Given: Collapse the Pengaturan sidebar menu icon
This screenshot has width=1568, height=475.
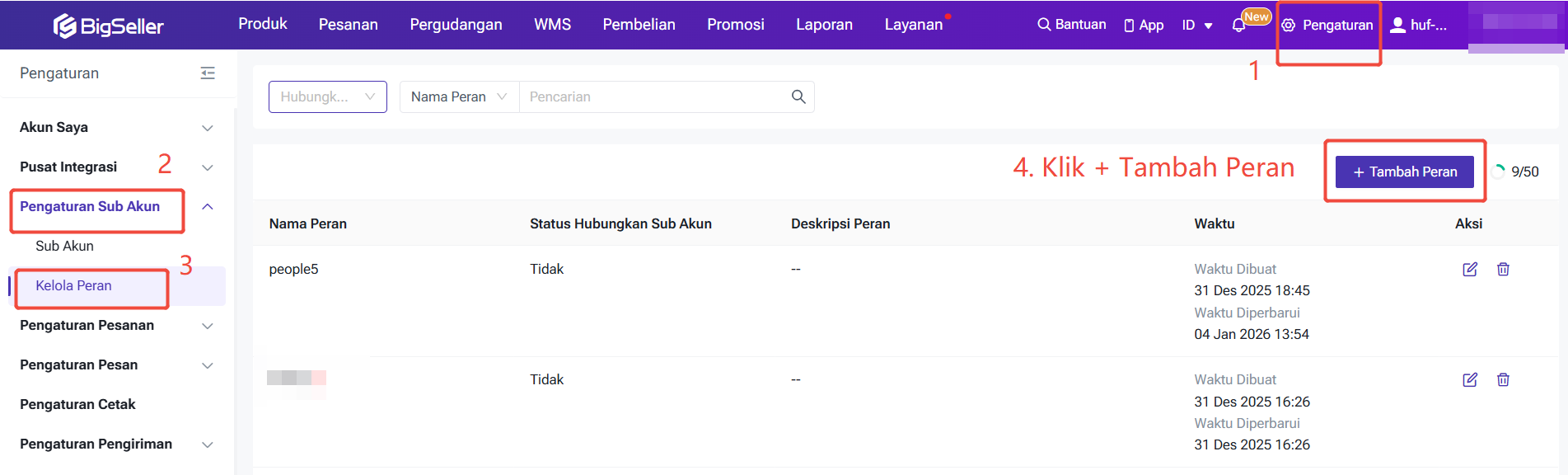Looking at the screenshot, I should point(208,73).
